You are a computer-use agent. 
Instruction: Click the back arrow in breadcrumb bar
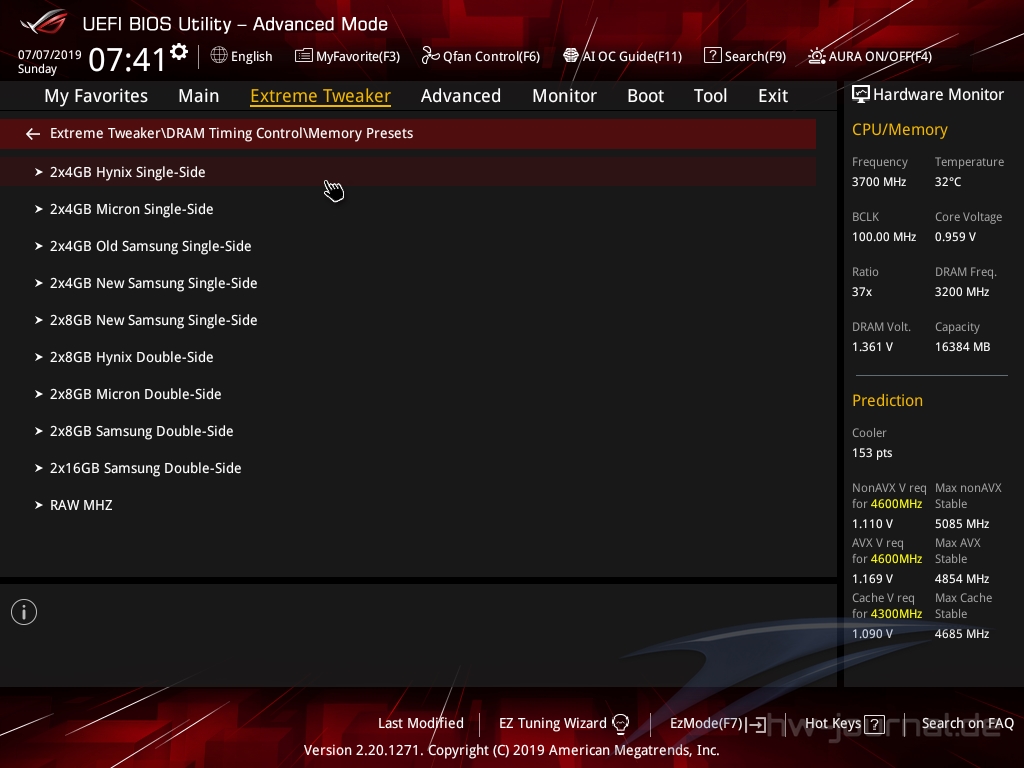click(33, 134)
